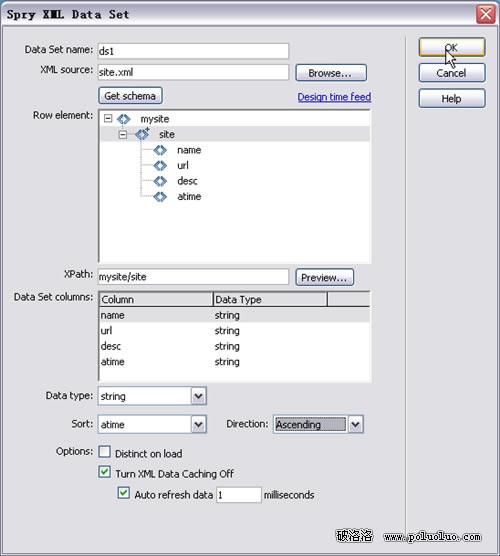Uncheck Turn XML Data Caching Off
Screen dimensions: 500x556
tap(104, 472)
